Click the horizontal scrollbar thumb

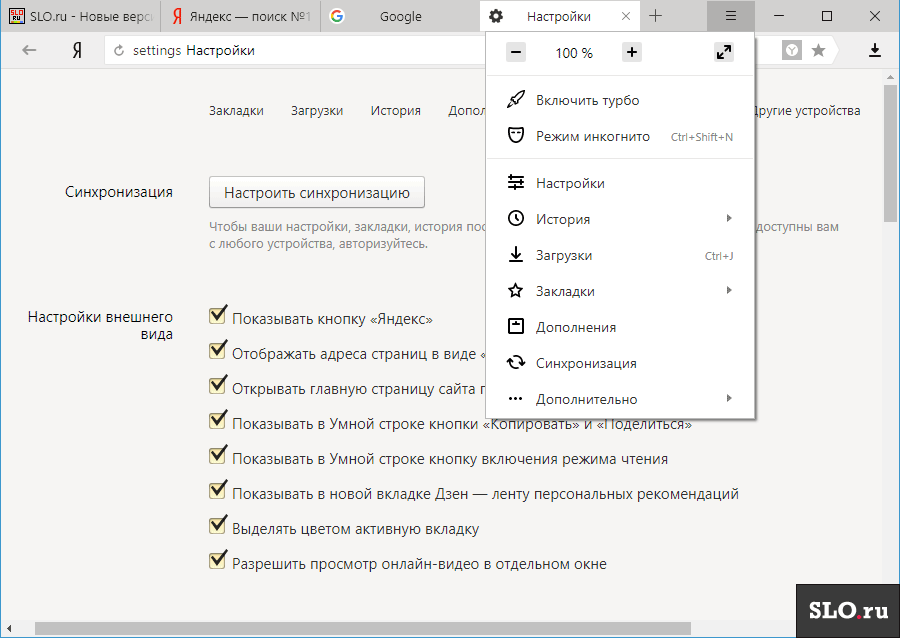(x=363, y=629)
